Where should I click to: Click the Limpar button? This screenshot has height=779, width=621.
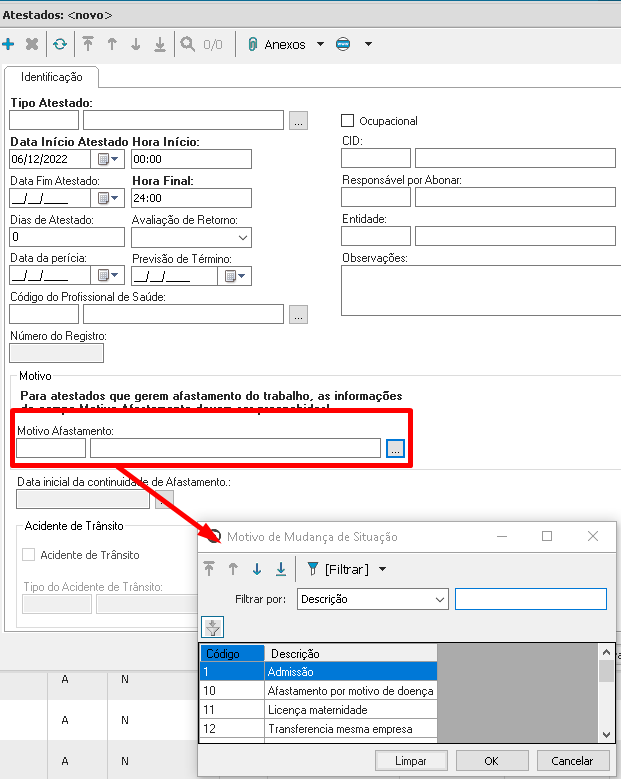click(411, 761)
